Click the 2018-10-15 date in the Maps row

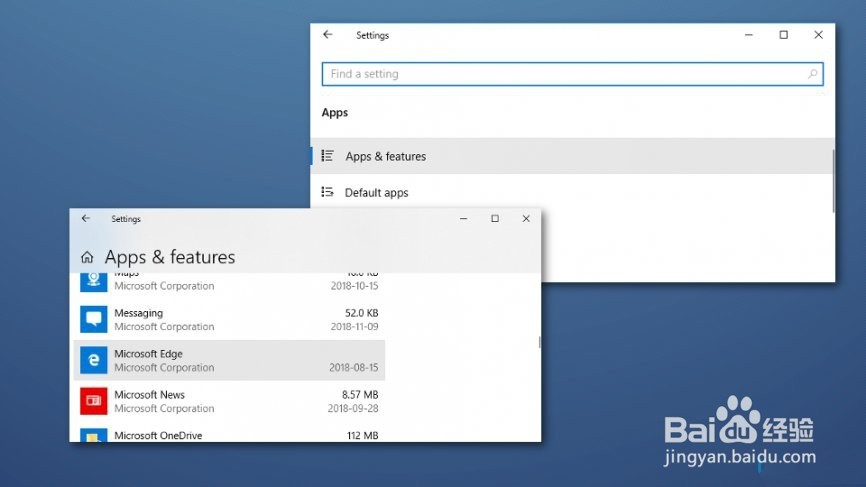355,286
